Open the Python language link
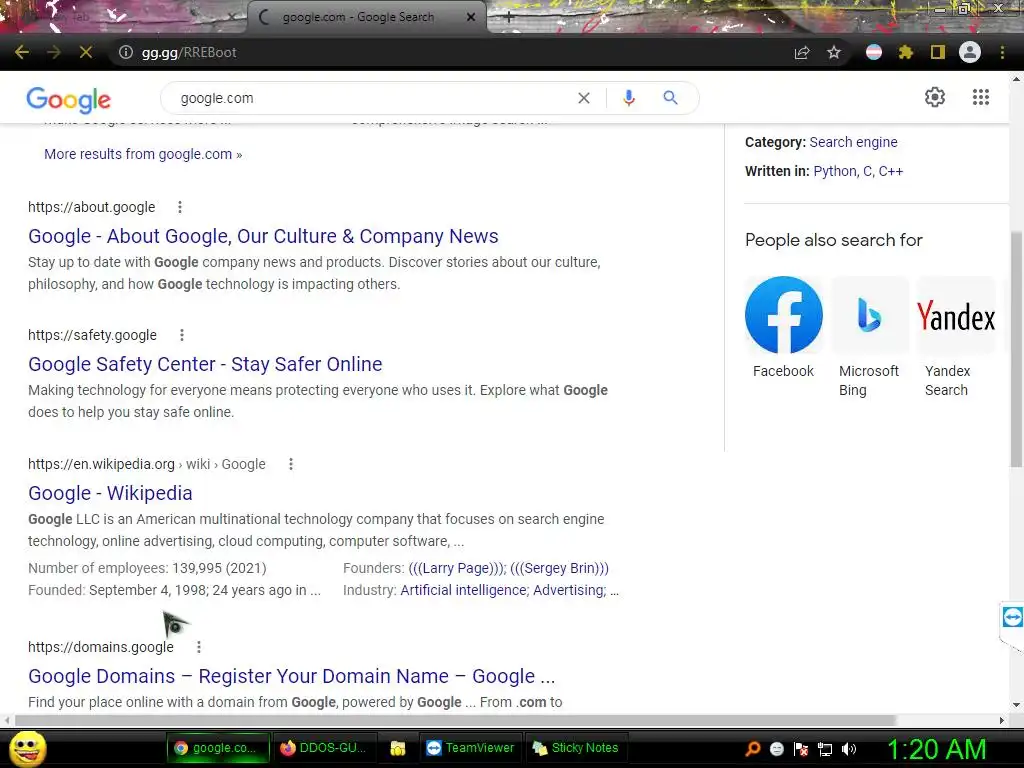Image resolution: width=1024 pixels, height=768 pixels. 834,171
